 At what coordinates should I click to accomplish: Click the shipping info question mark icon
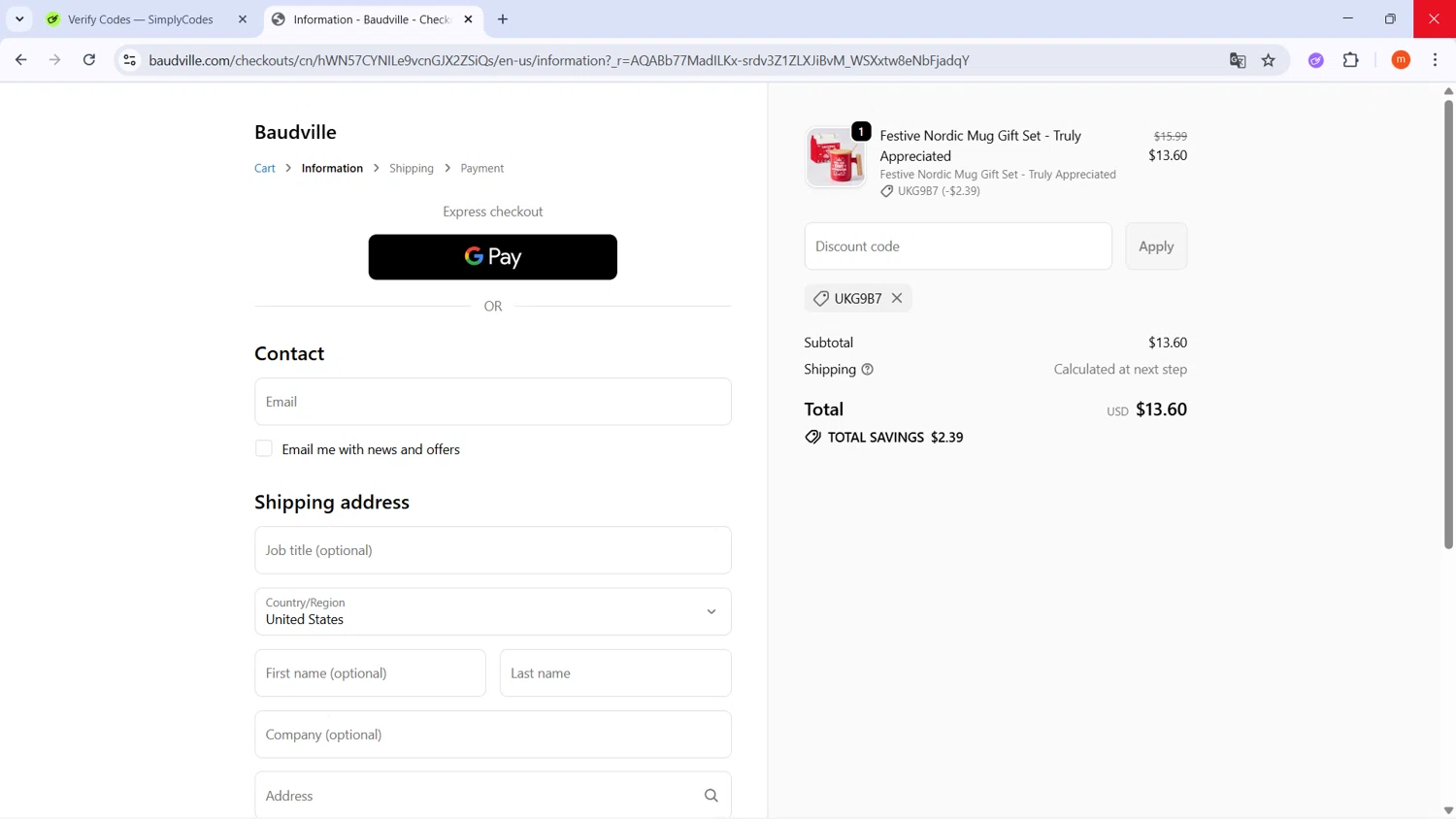pos(868,370)
